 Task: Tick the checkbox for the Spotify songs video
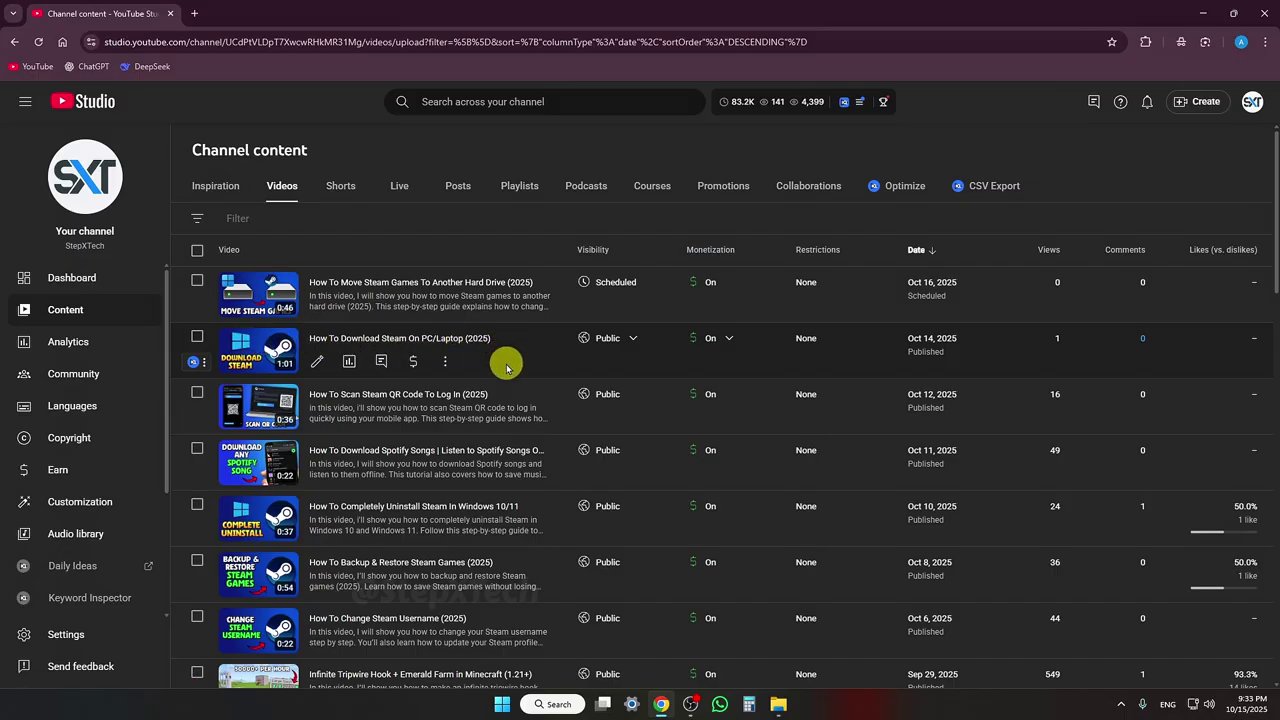(197, 449)
